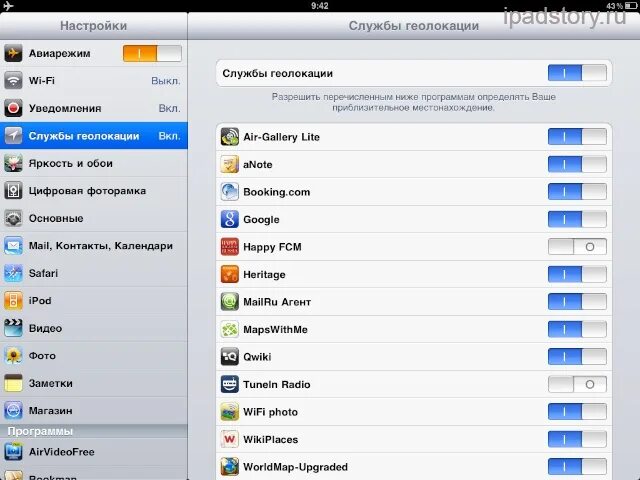Viewport: 640px width, 480px height.
Task: Tap the MapsWithMe app icon
Action: [229, 329]
